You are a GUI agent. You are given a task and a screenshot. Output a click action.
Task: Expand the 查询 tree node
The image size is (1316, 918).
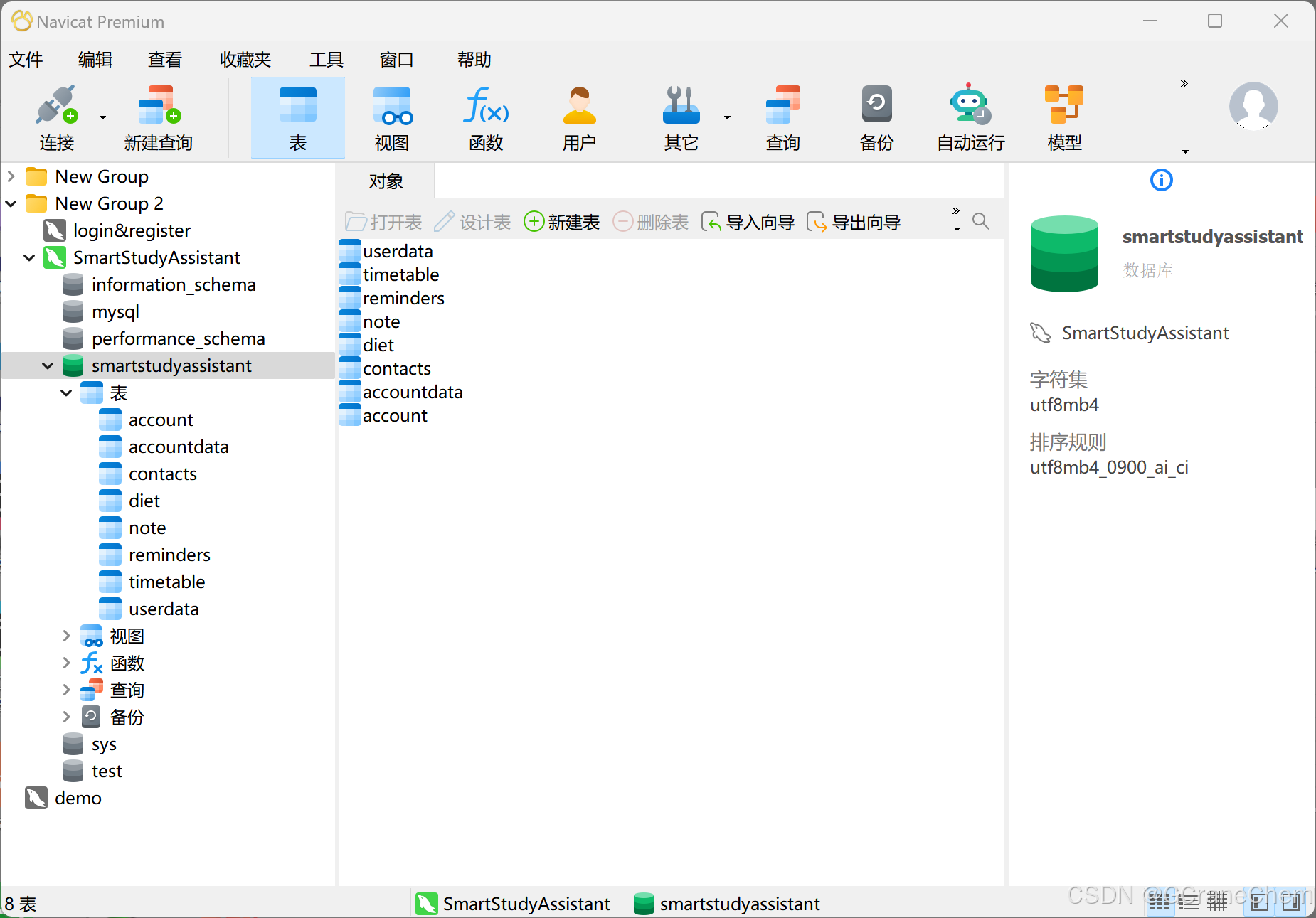click(x=66, y=690)
